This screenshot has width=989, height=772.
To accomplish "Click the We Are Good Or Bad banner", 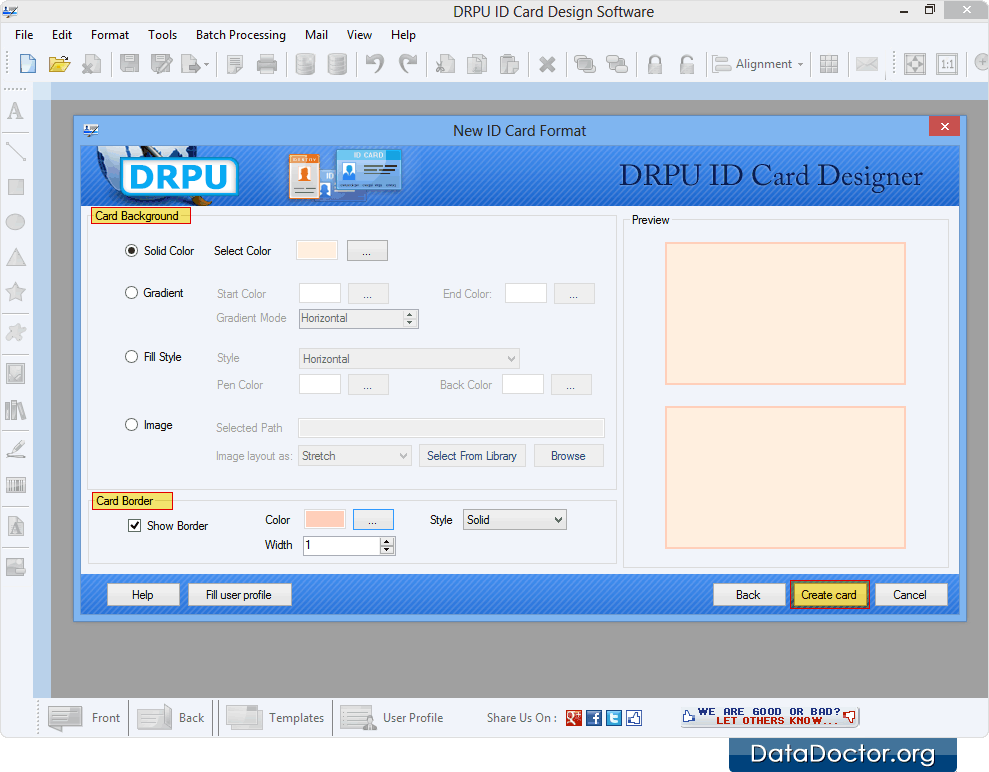I will point(770,716).
